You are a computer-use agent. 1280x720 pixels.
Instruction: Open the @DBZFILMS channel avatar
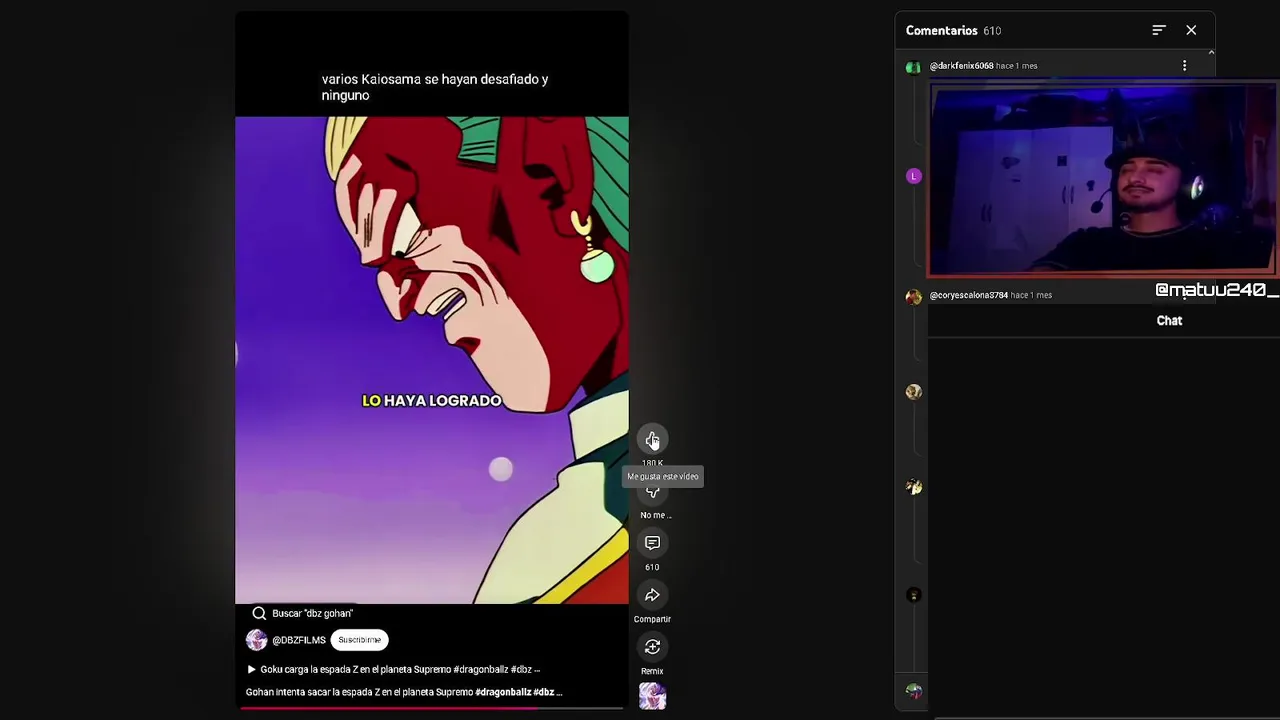[257, 640]
